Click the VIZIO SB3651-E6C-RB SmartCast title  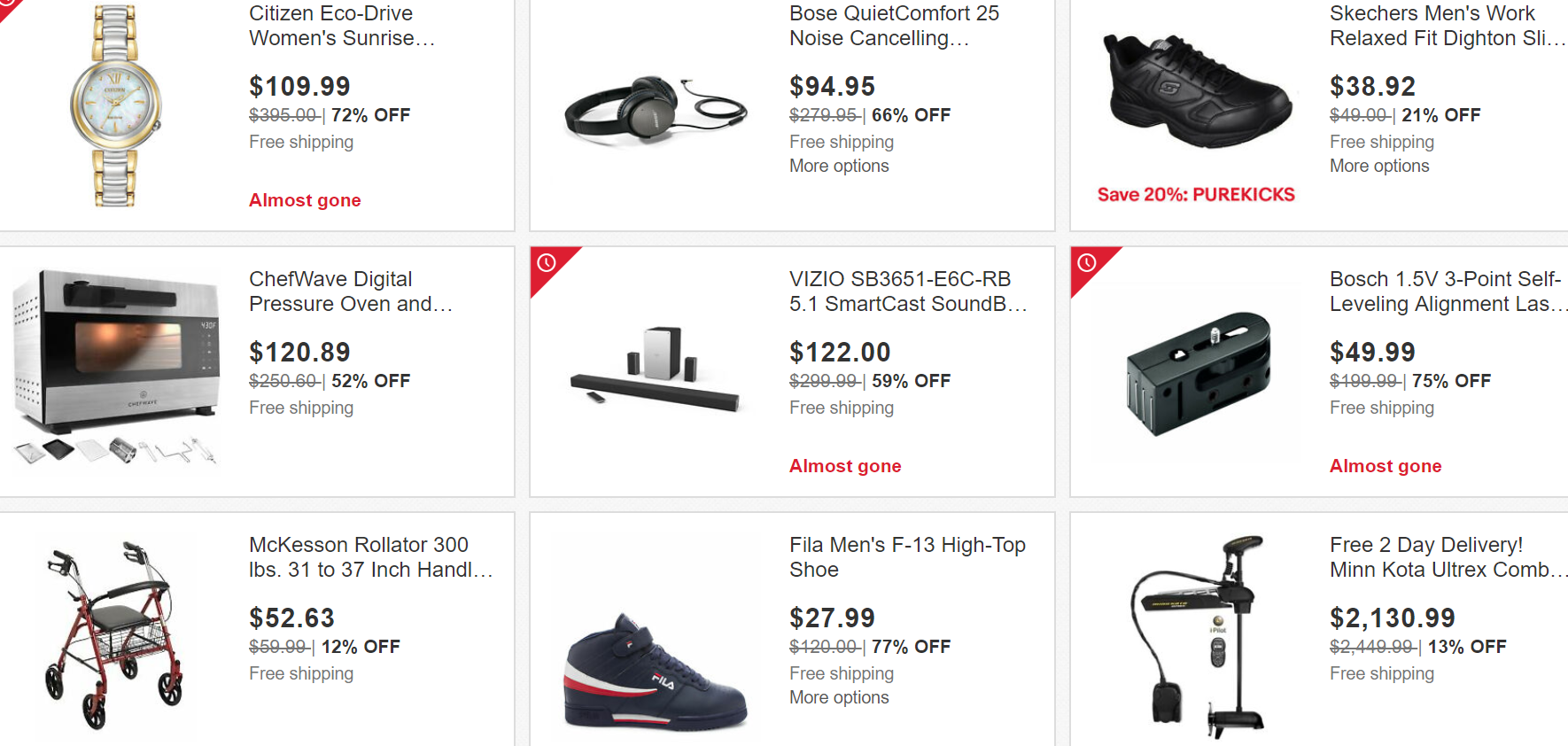(x=907, y=291)
